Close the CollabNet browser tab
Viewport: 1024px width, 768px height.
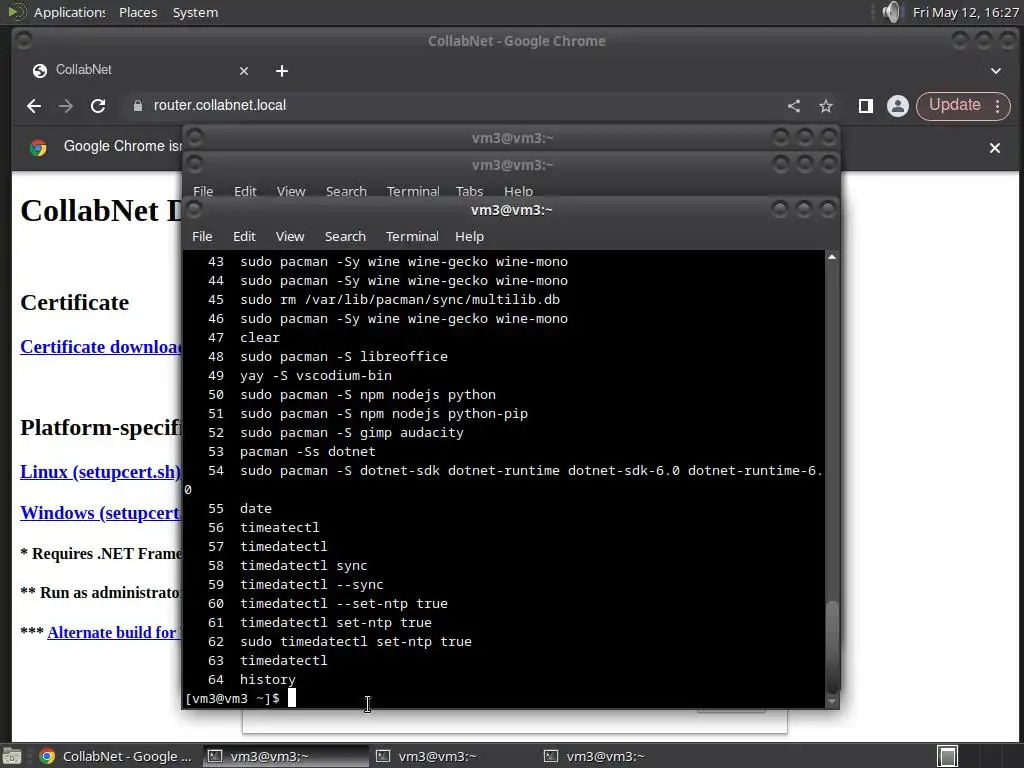(x=244, y=71)
